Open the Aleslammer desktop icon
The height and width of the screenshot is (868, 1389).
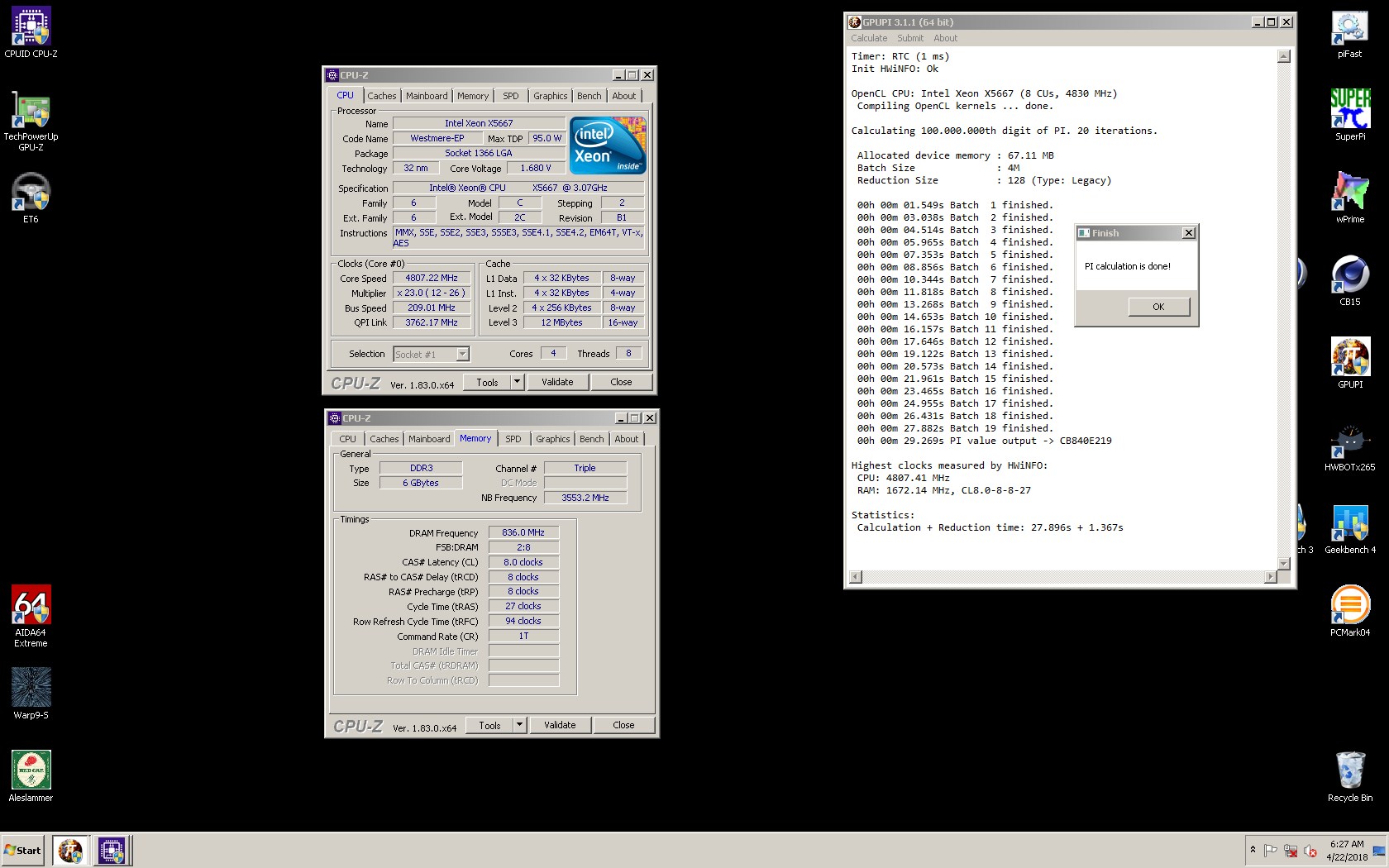point(31,776)
